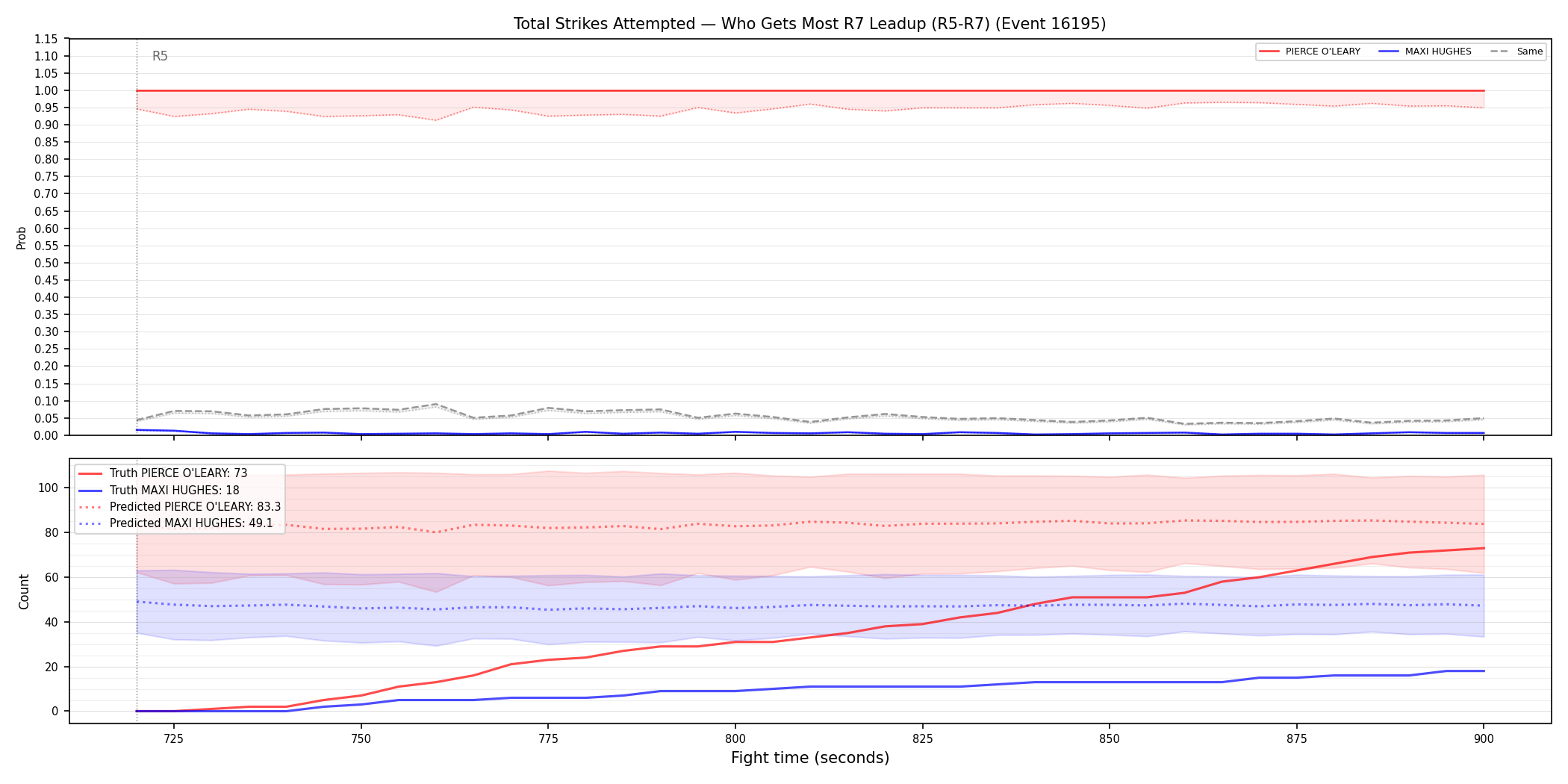Click the 800 tick label on x-axis

click(735, 738)
